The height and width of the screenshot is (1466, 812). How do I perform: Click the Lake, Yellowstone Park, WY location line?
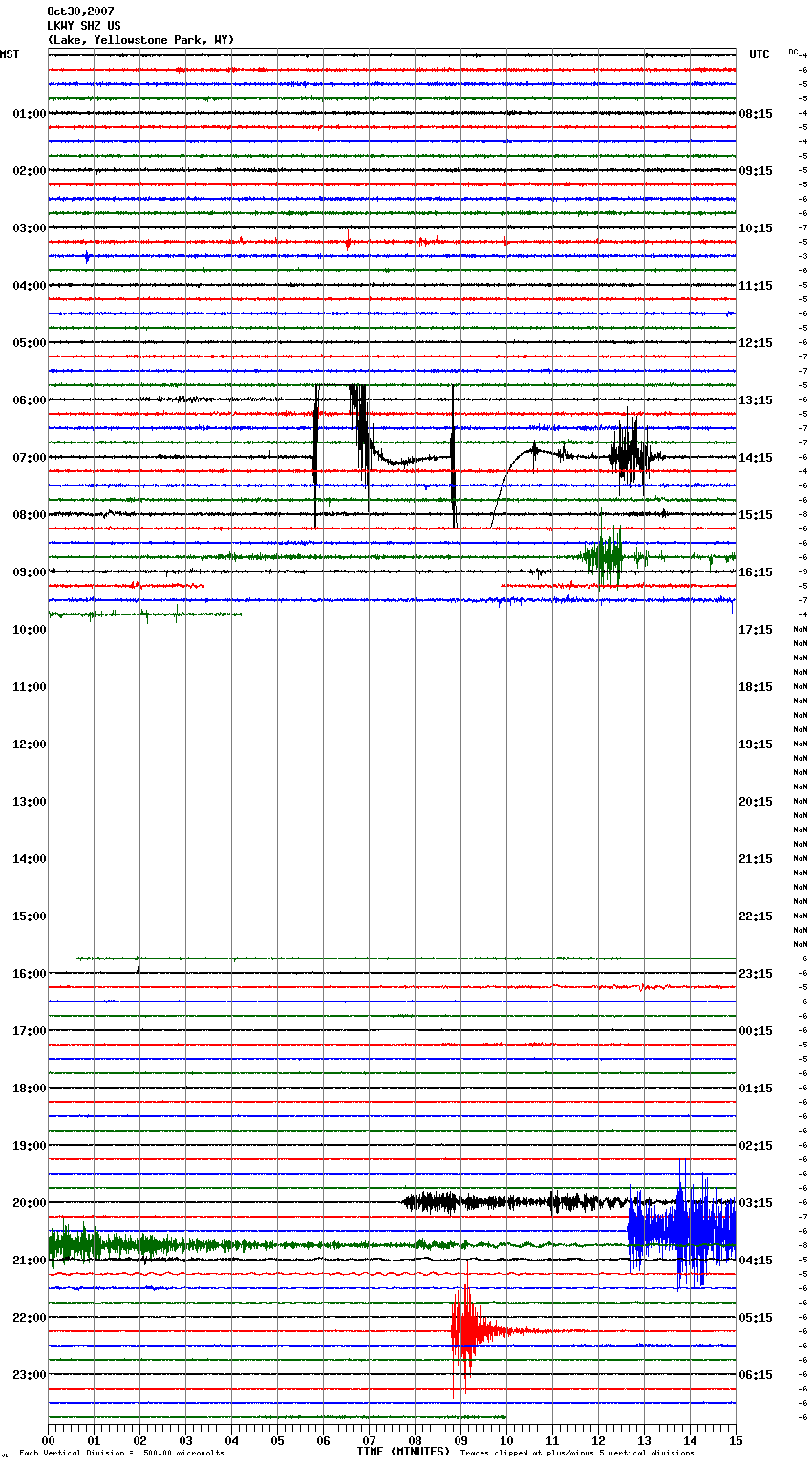140,40
